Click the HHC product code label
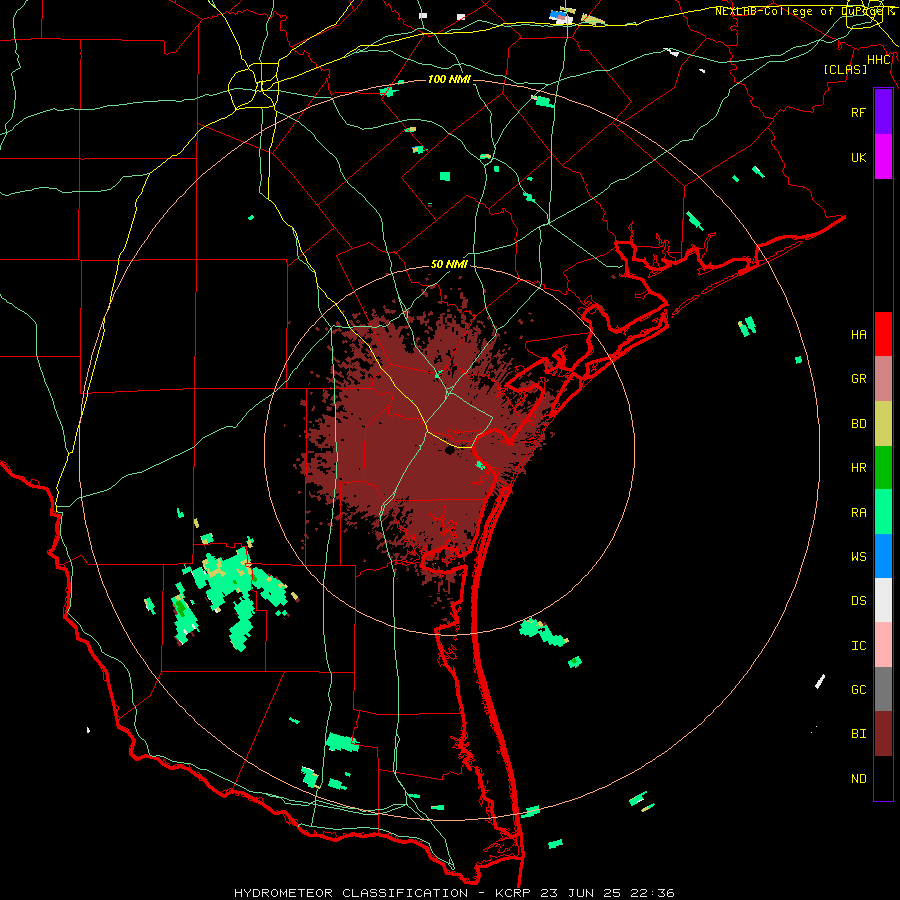900x900 pixels. (x=878, y=60)
